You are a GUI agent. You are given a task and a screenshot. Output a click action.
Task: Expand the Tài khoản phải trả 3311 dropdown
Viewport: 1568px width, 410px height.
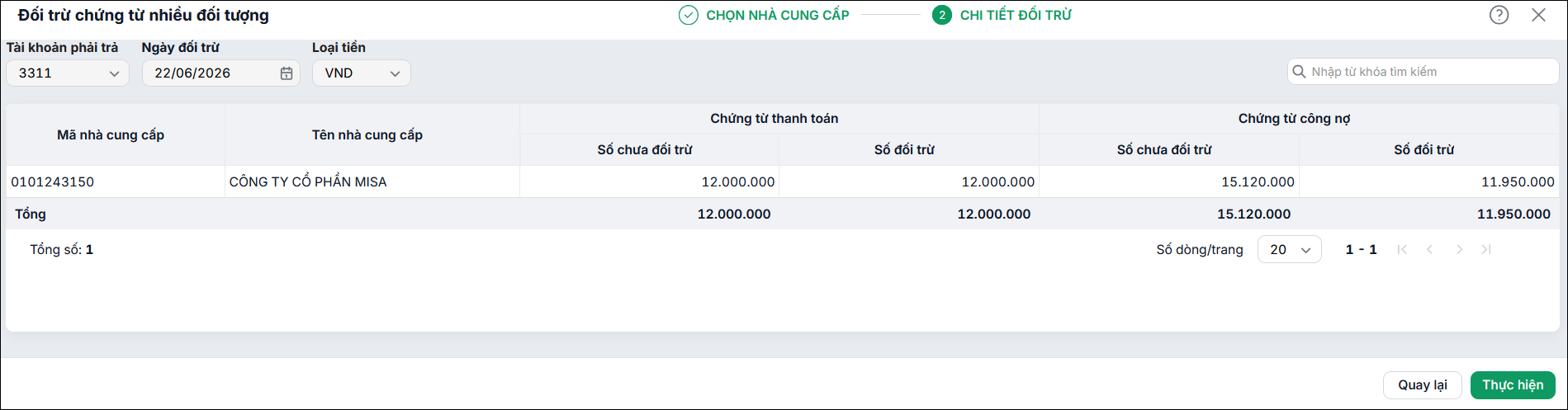(x=68, y=73)
